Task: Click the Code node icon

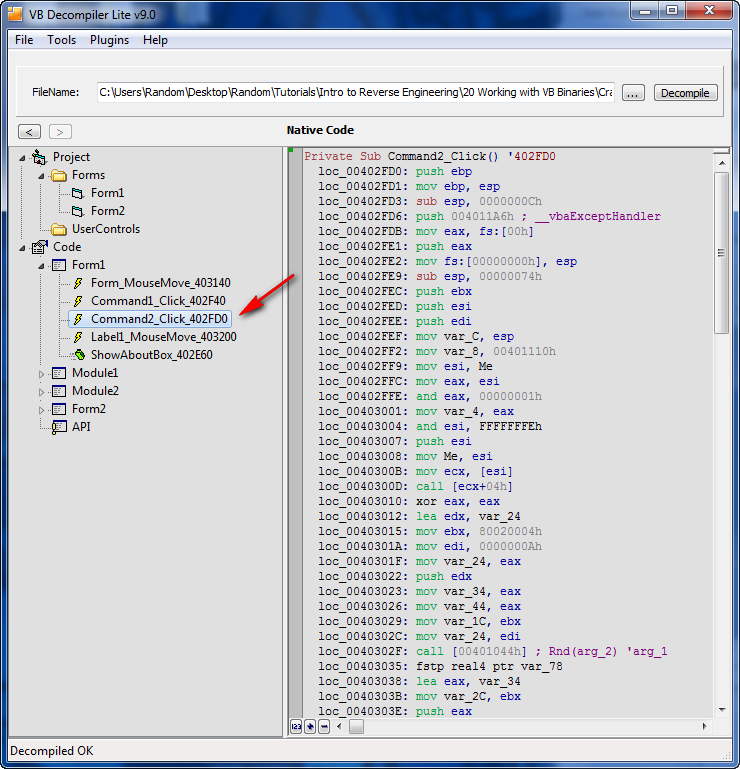Action: click(39, 247)
